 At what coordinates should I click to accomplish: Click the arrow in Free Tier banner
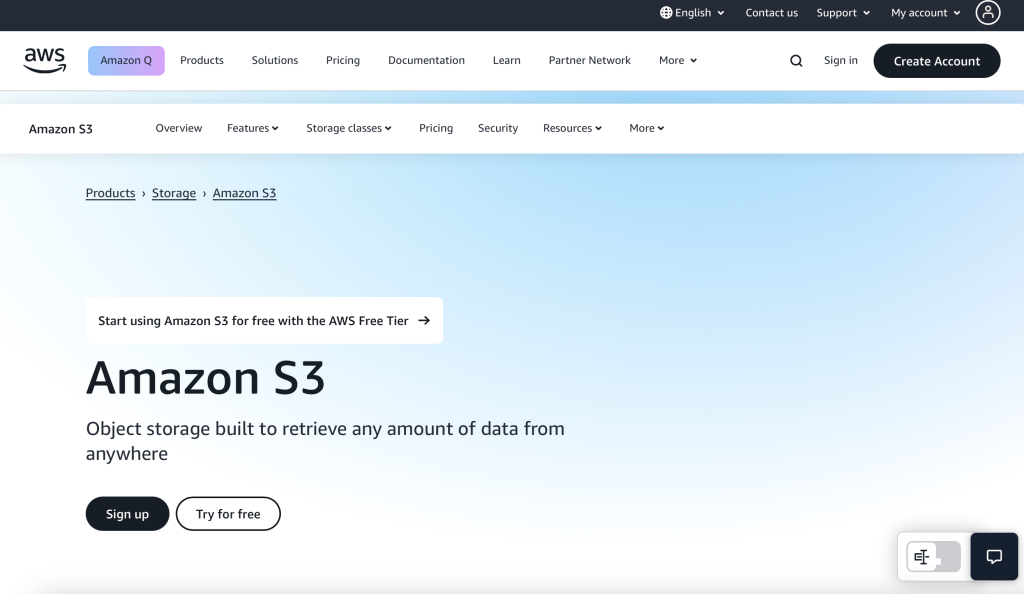424,320
